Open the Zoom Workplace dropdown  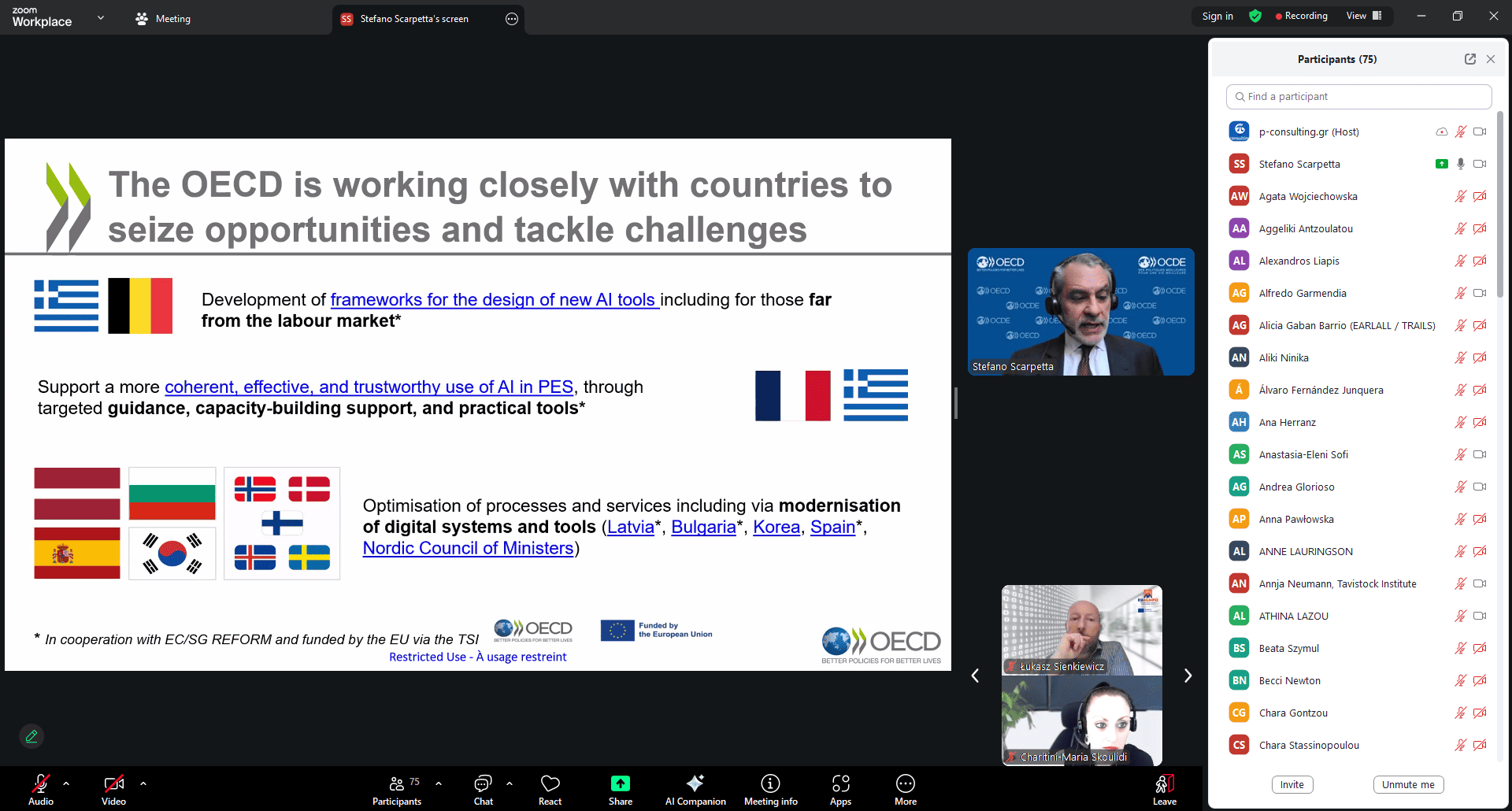tap(100, 17)
